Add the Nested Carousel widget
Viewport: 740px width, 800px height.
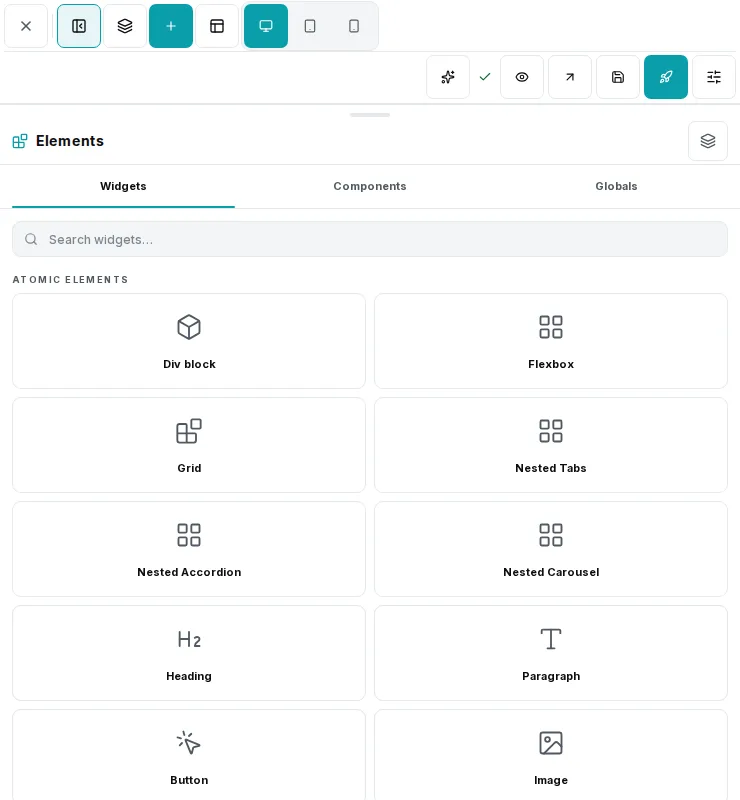551,549
